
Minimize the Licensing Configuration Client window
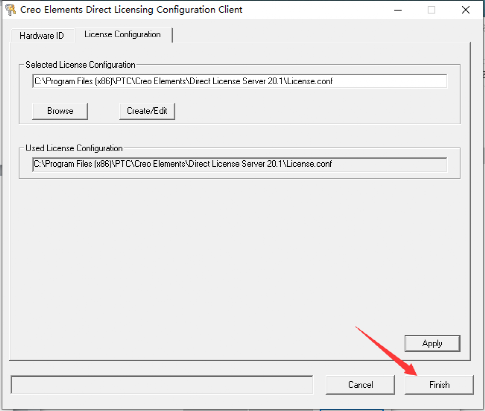[398, 10]
